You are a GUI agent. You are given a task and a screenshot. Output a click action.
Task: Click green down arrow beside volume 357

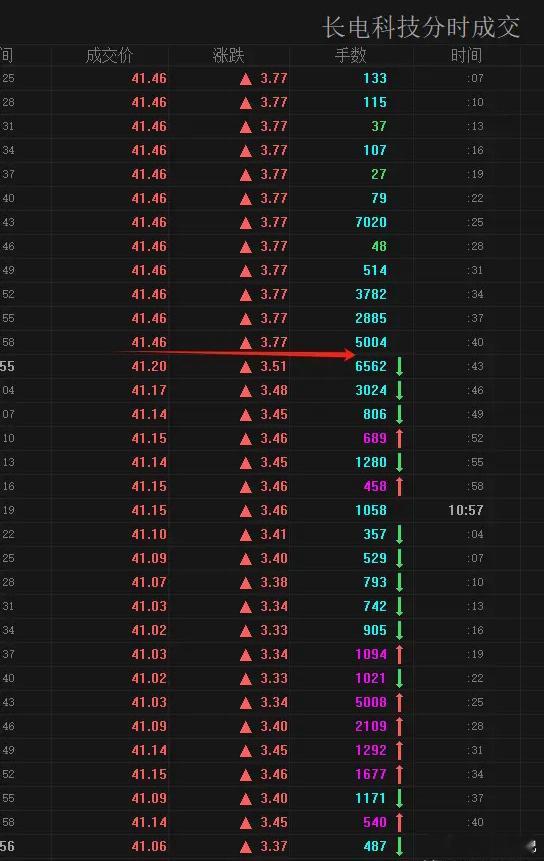400,534
